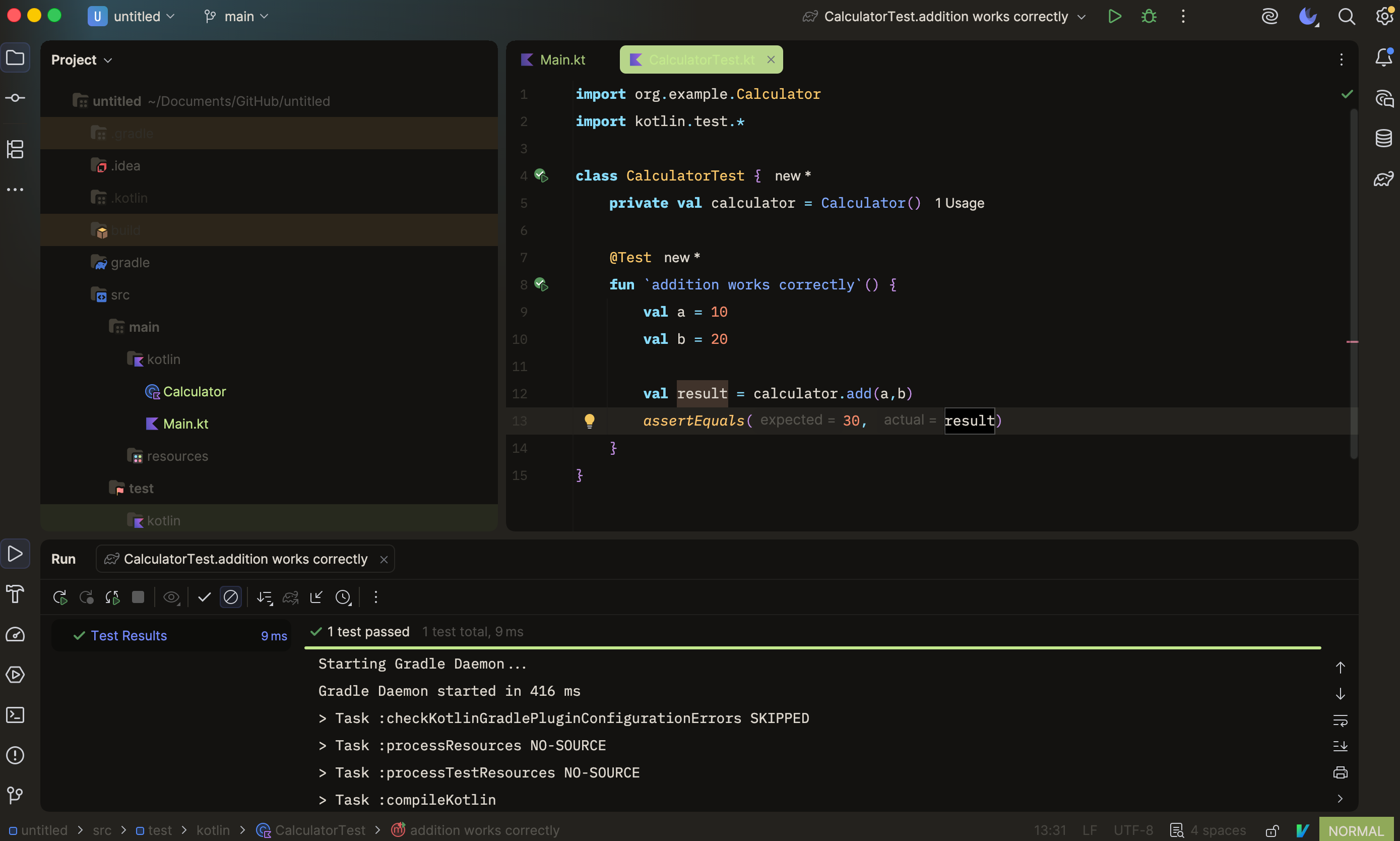The width and height of the screenshot is (1400, 841).
Task: Switch to the Main.kt editor tab
Action: [x=554, y=60]
